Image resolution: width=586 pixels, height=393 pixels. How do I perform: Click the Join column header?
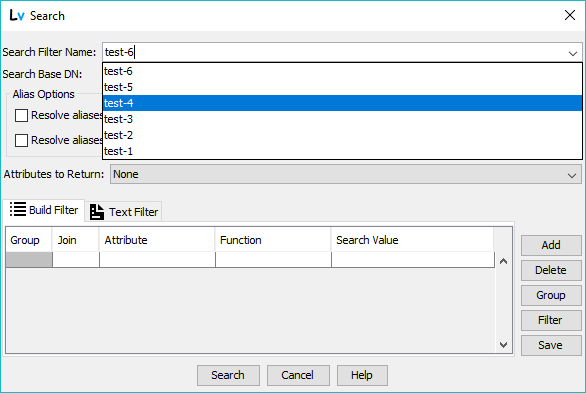75,240
